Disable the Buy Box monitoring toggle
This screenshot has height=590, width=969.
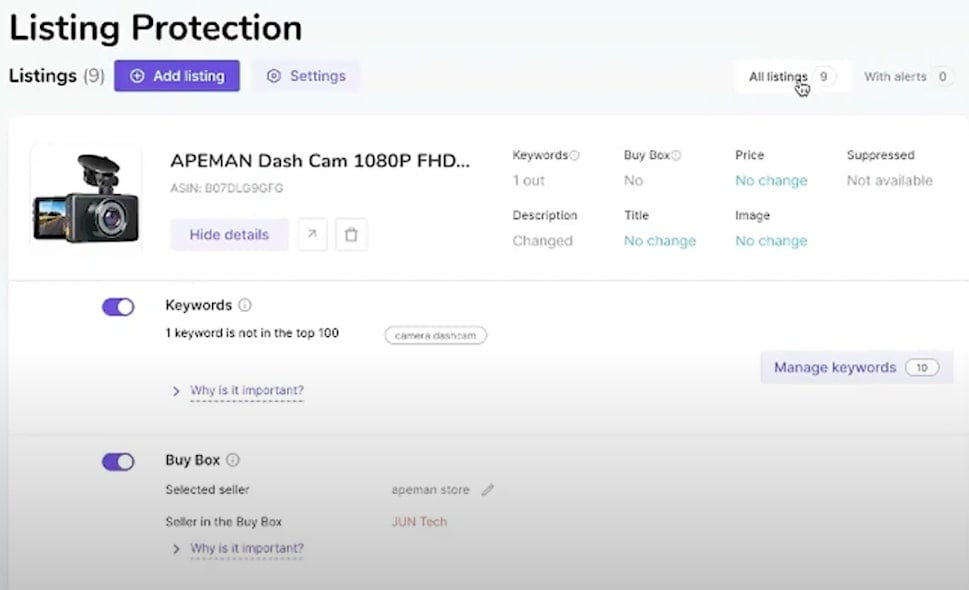tap(118, 461)
